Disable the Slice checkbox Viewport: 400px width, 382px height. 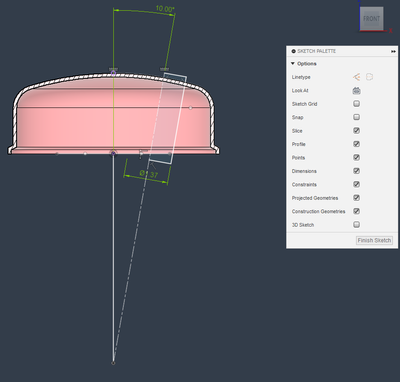click(356, 131)
